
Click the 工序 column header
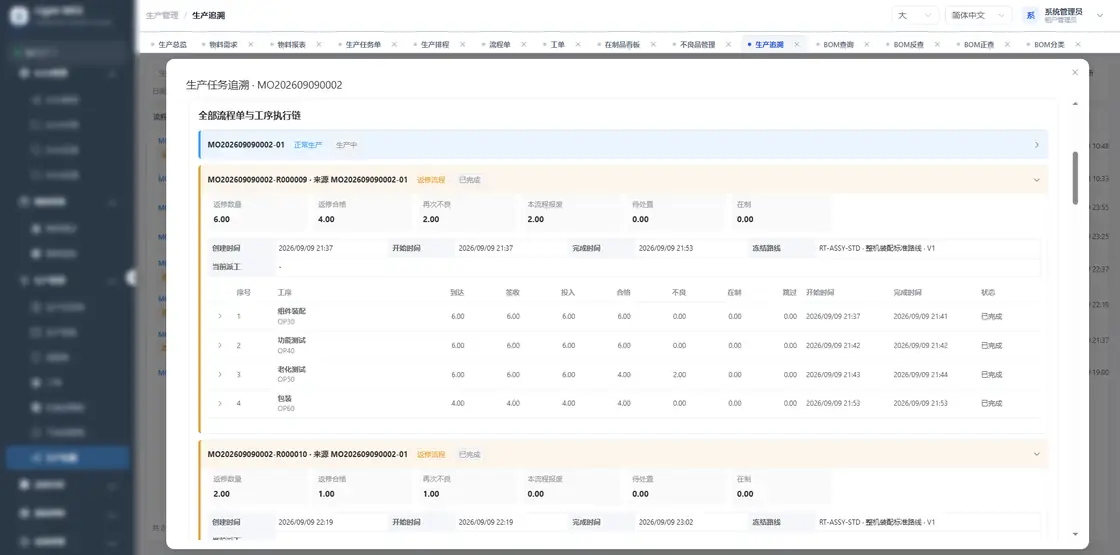tap(284, 293)
